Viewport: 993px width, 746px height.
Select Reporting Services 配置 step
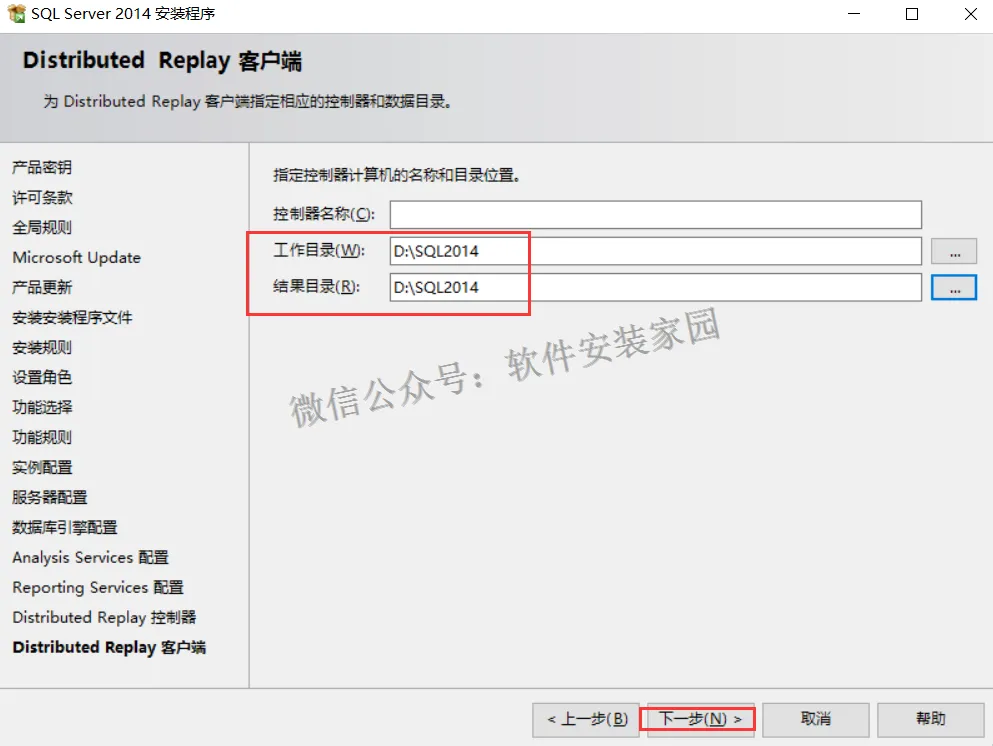click(x=98, y=588)
